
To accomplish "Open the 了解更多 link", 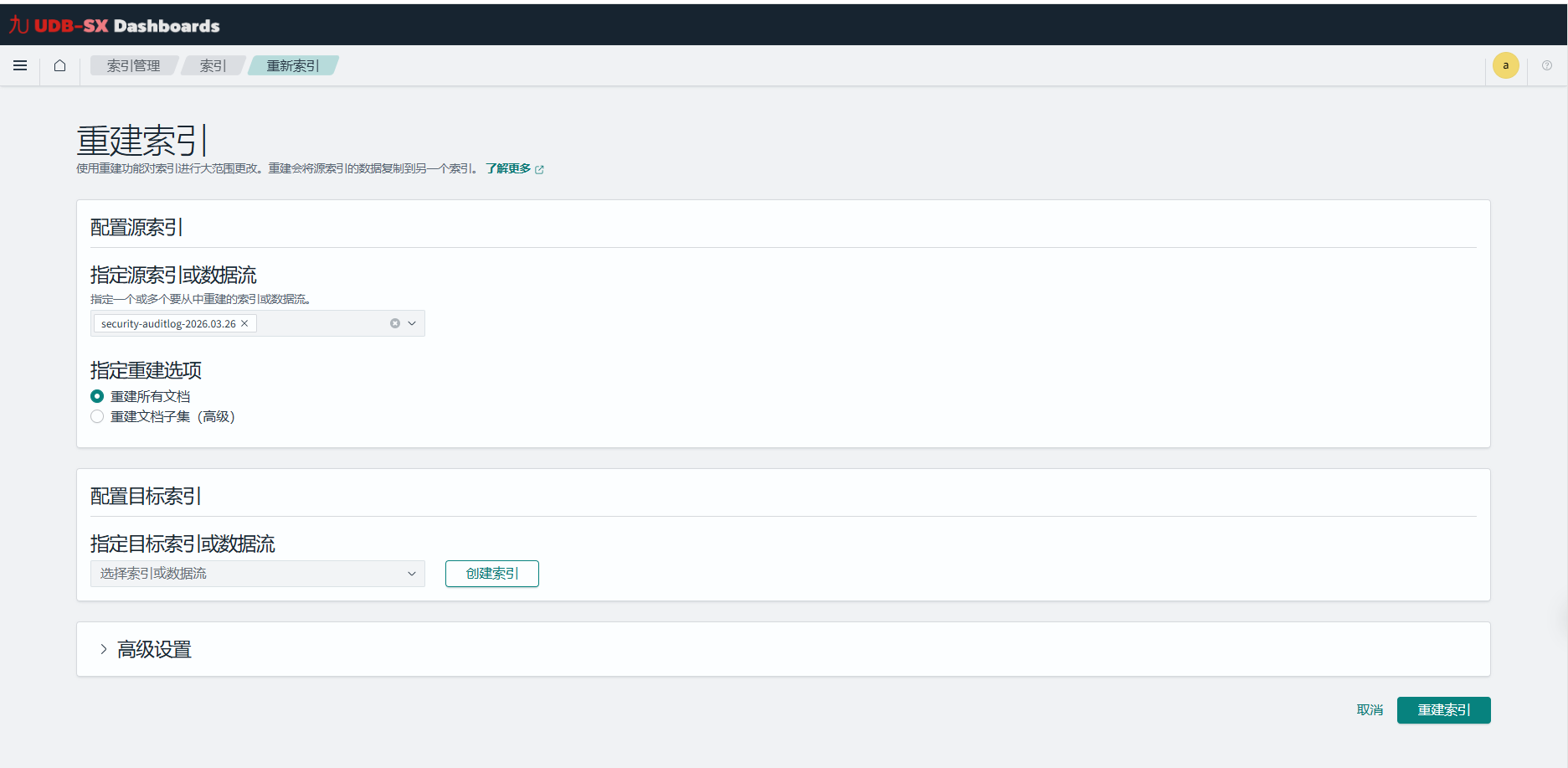I will pyautogui.click(x=509, y=168).
